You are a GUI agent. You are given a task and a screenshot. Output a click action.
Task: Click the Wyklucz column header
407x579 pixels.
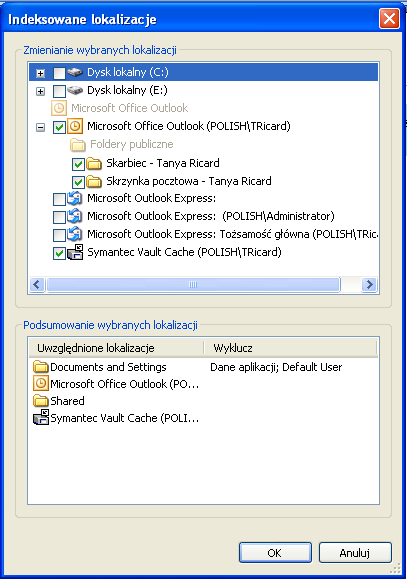coord(290,348)
